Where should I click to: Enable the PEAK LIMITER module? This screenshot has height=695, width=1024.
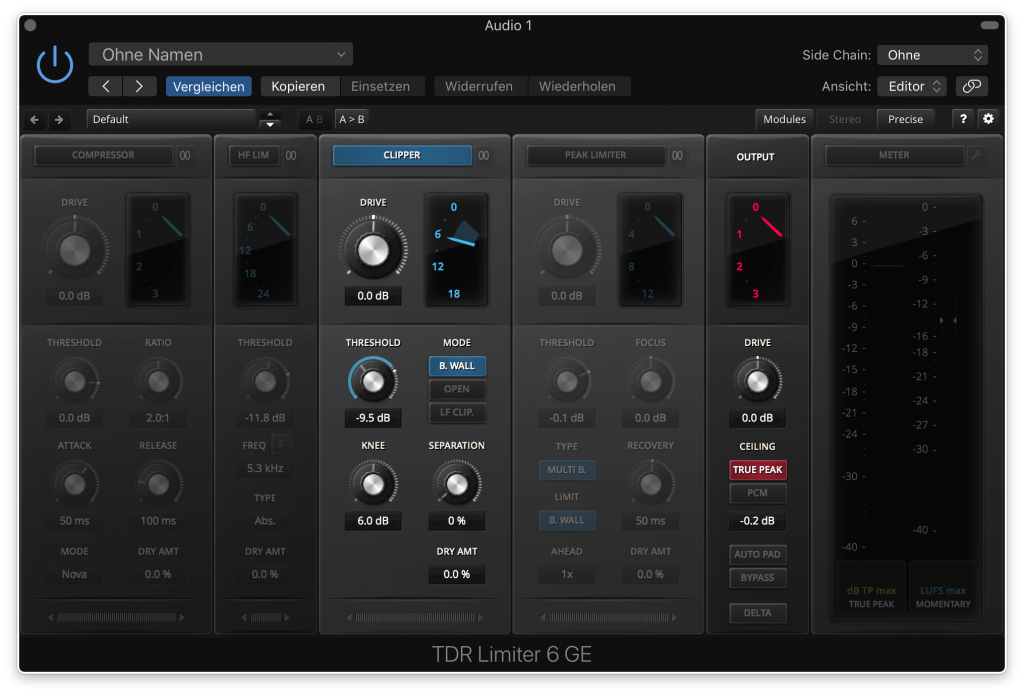click(x=596, y=155)
